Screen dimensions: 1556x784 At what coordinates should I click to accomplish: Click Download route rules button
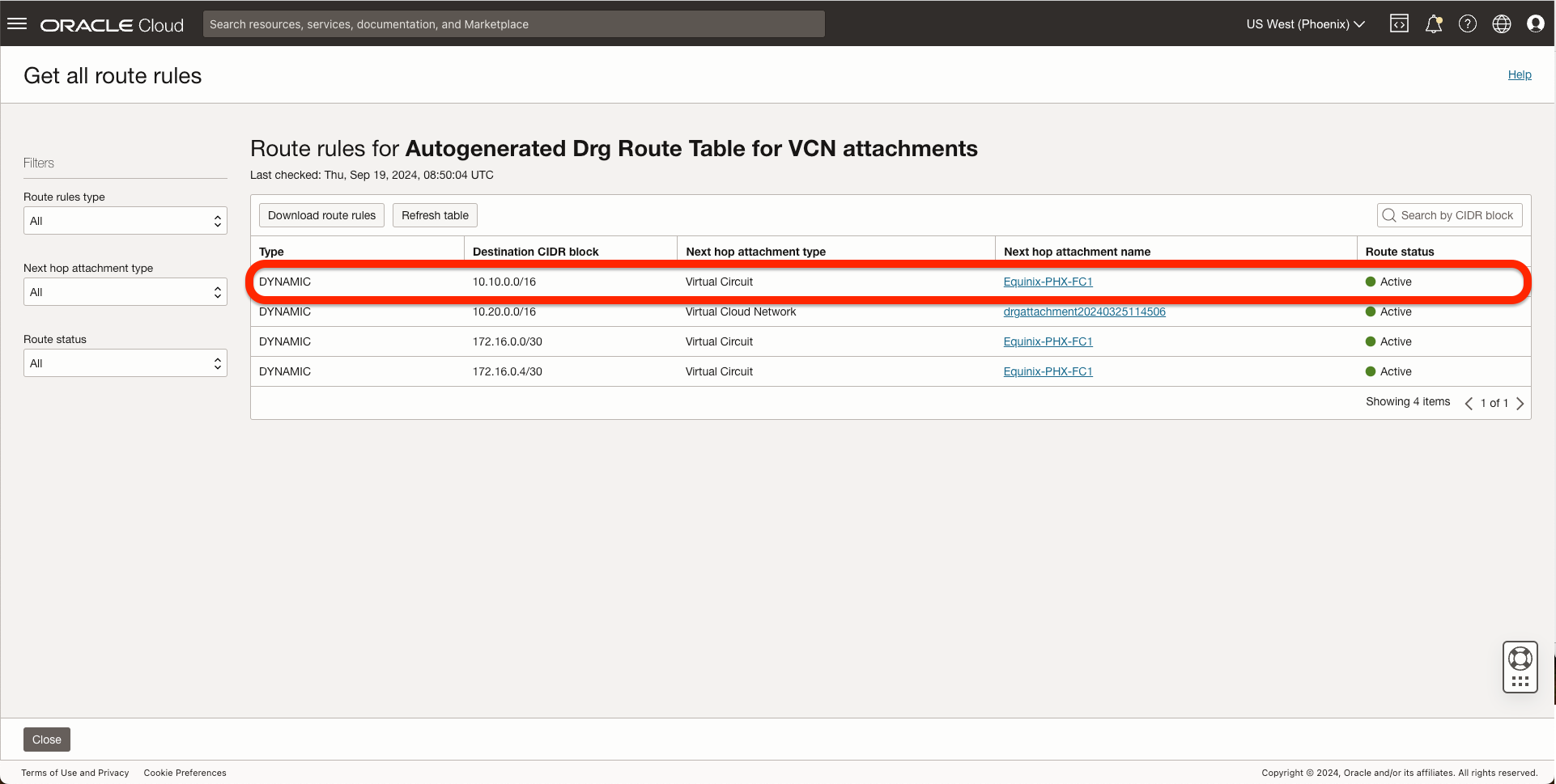coord(321,215)
